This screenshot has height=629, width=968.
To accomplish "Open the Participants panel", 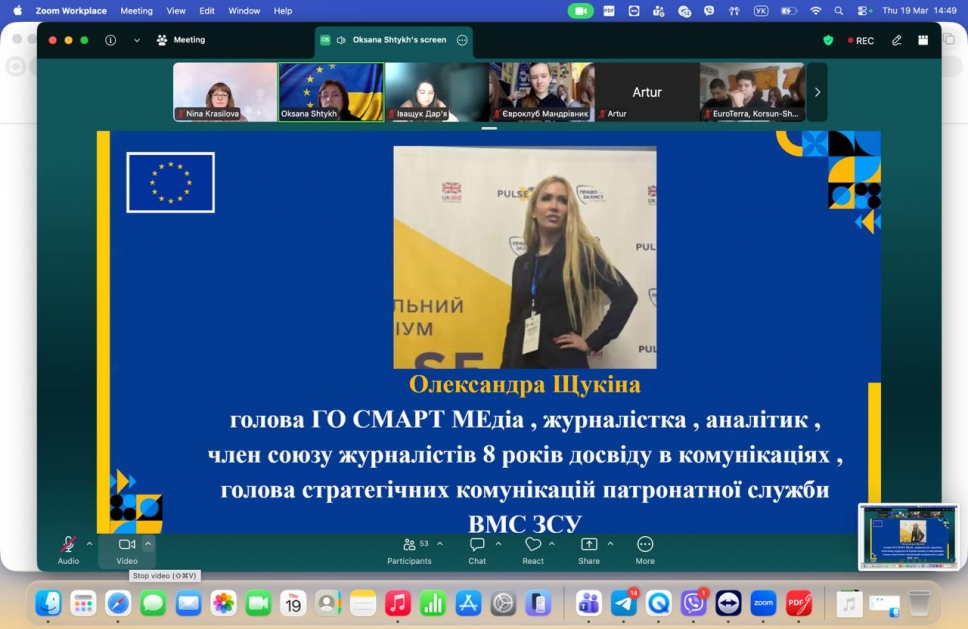I will [x=409, y=545].
